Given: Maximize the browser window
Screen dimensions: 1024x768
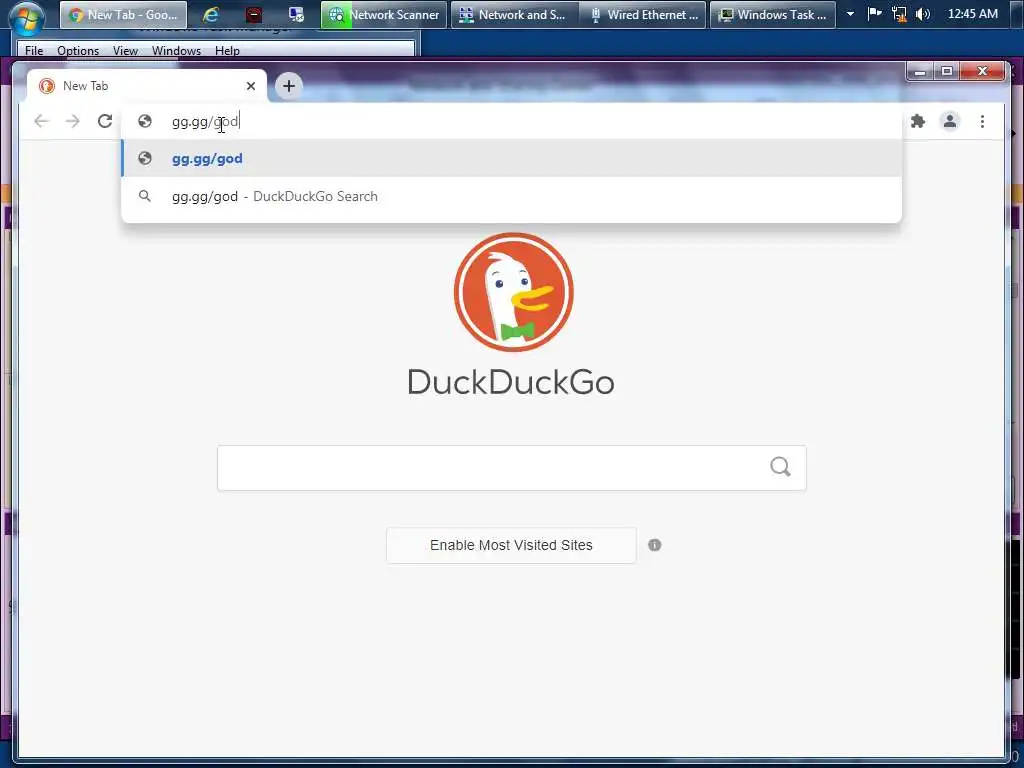Looking at the screenshot, I should [x=947, y=72].
